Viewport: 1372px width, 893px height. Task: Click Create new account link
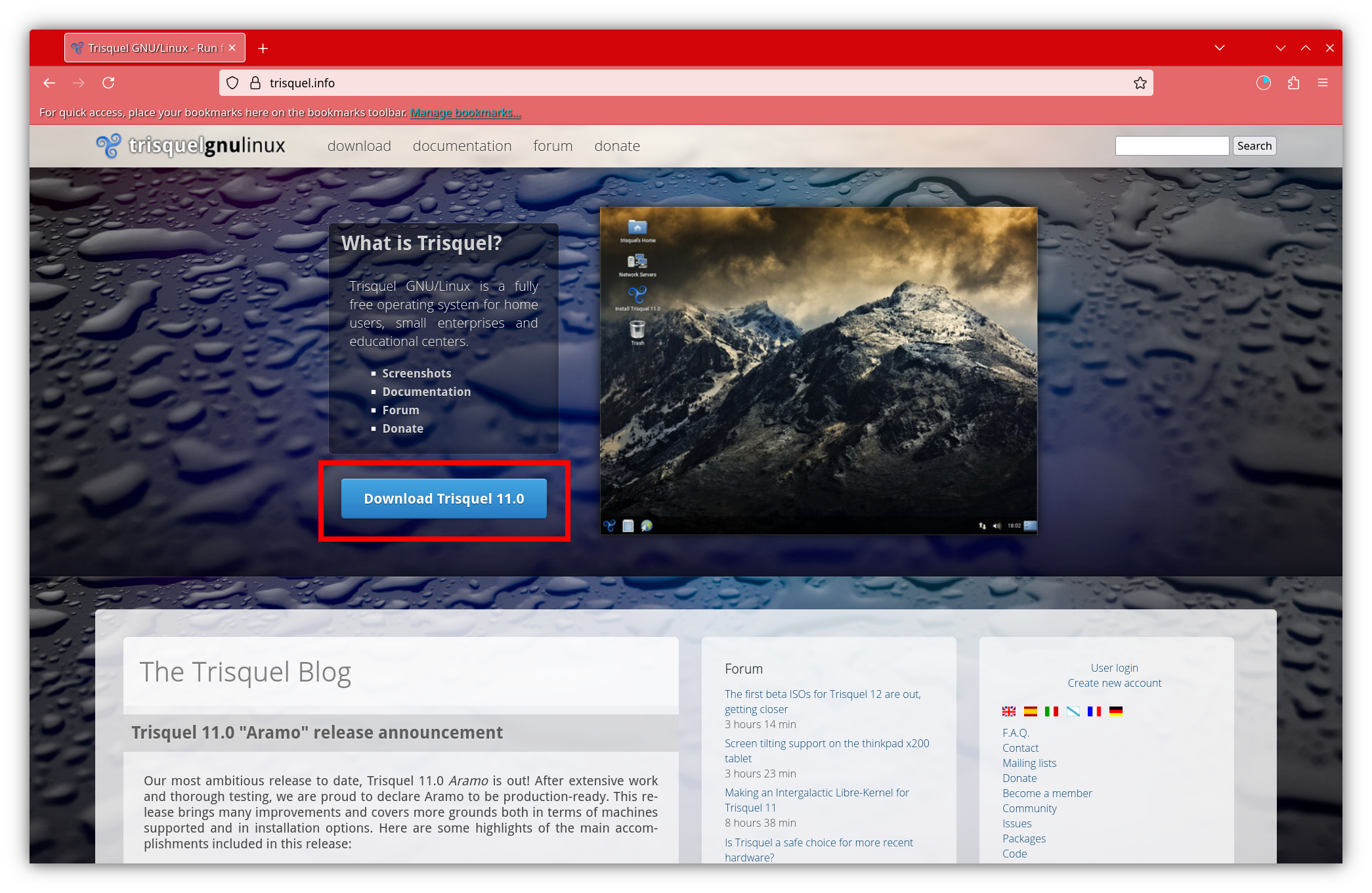1115,683
